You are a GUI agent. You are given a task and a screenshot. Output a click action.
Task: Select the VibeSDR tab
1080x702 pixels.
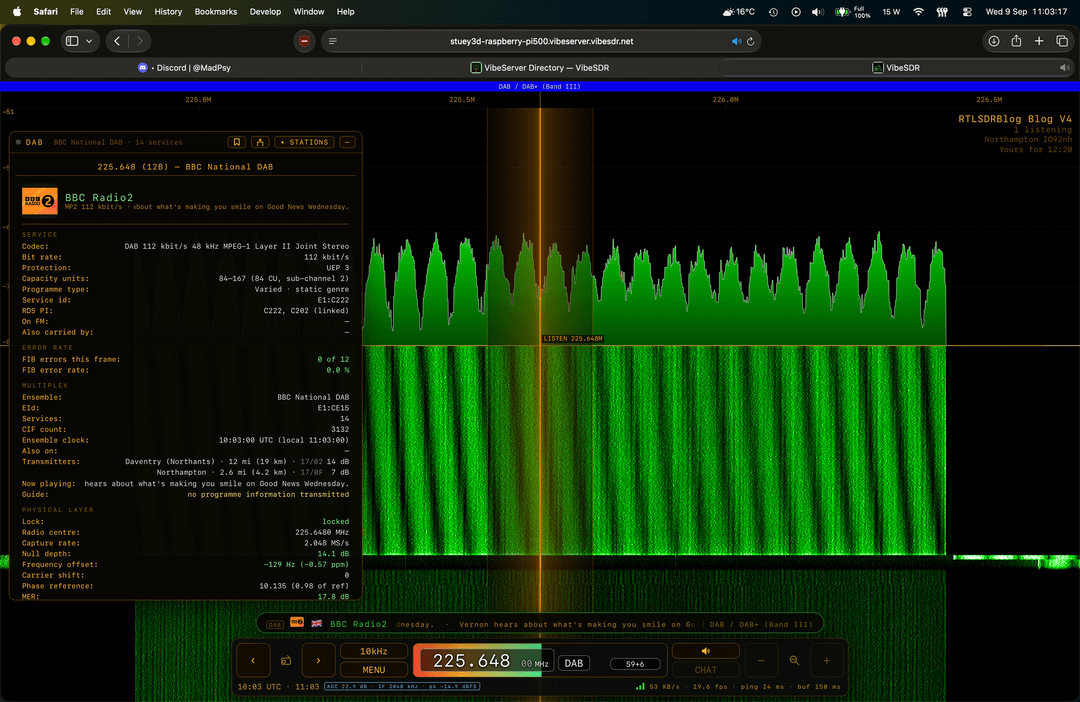click(895, 68)
